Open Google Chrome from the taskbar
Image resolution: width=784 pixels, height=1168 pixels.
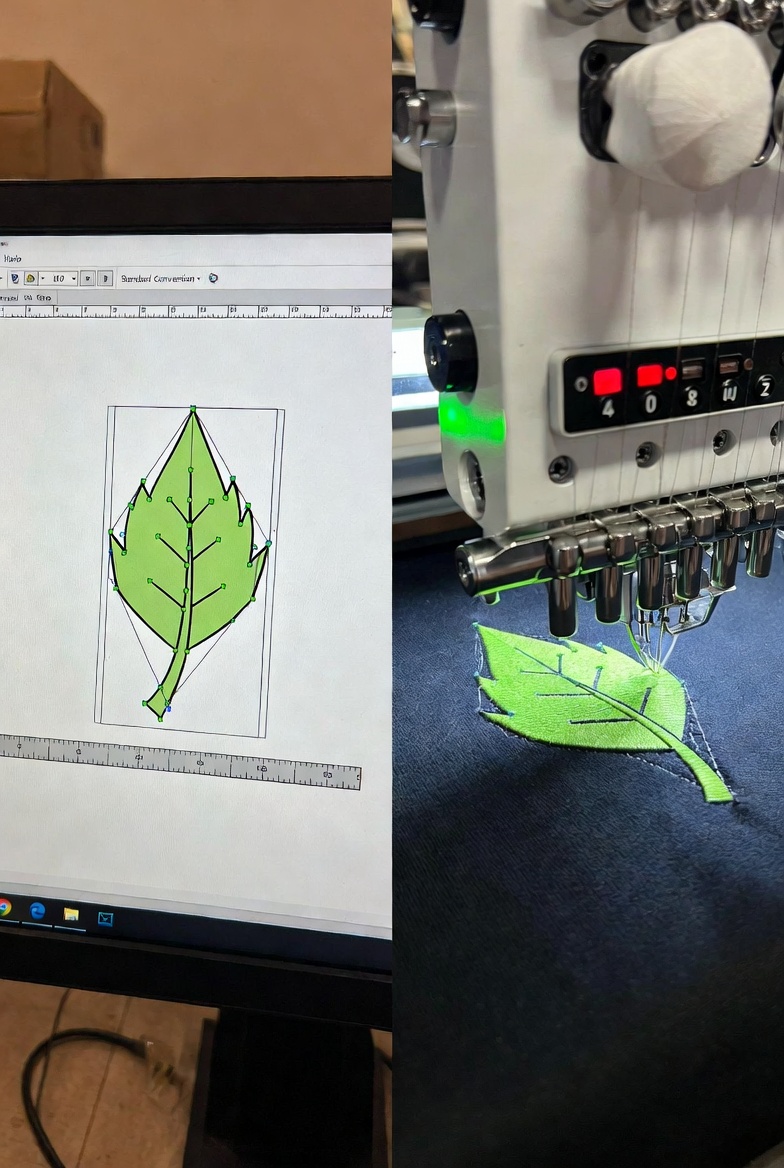click(4, 907)
